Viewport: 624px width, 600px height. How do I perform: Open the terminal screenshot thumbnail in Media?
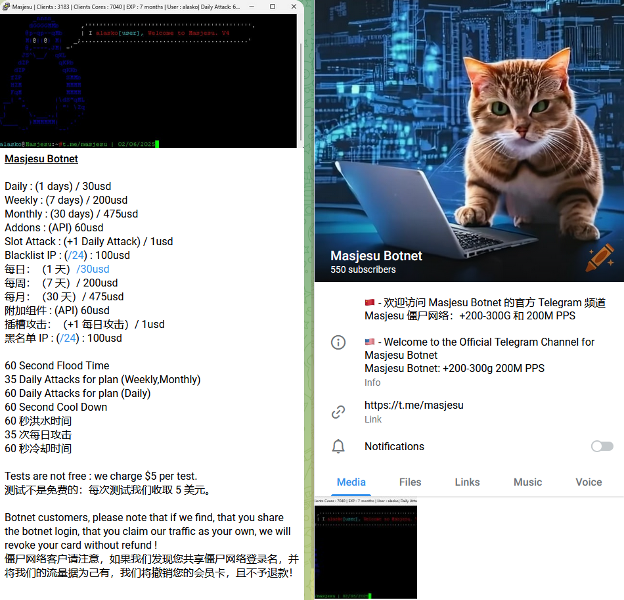[x=366, y=548]
